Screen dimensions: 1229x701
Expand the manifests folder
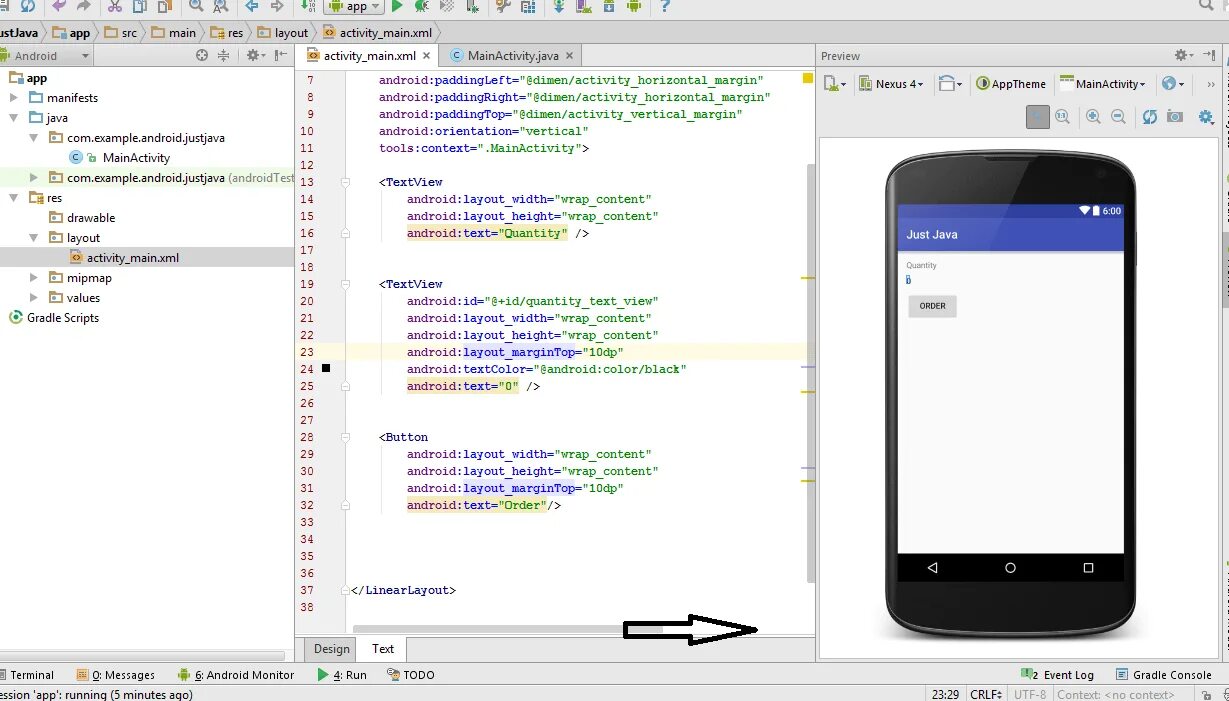tap(13, 98)
